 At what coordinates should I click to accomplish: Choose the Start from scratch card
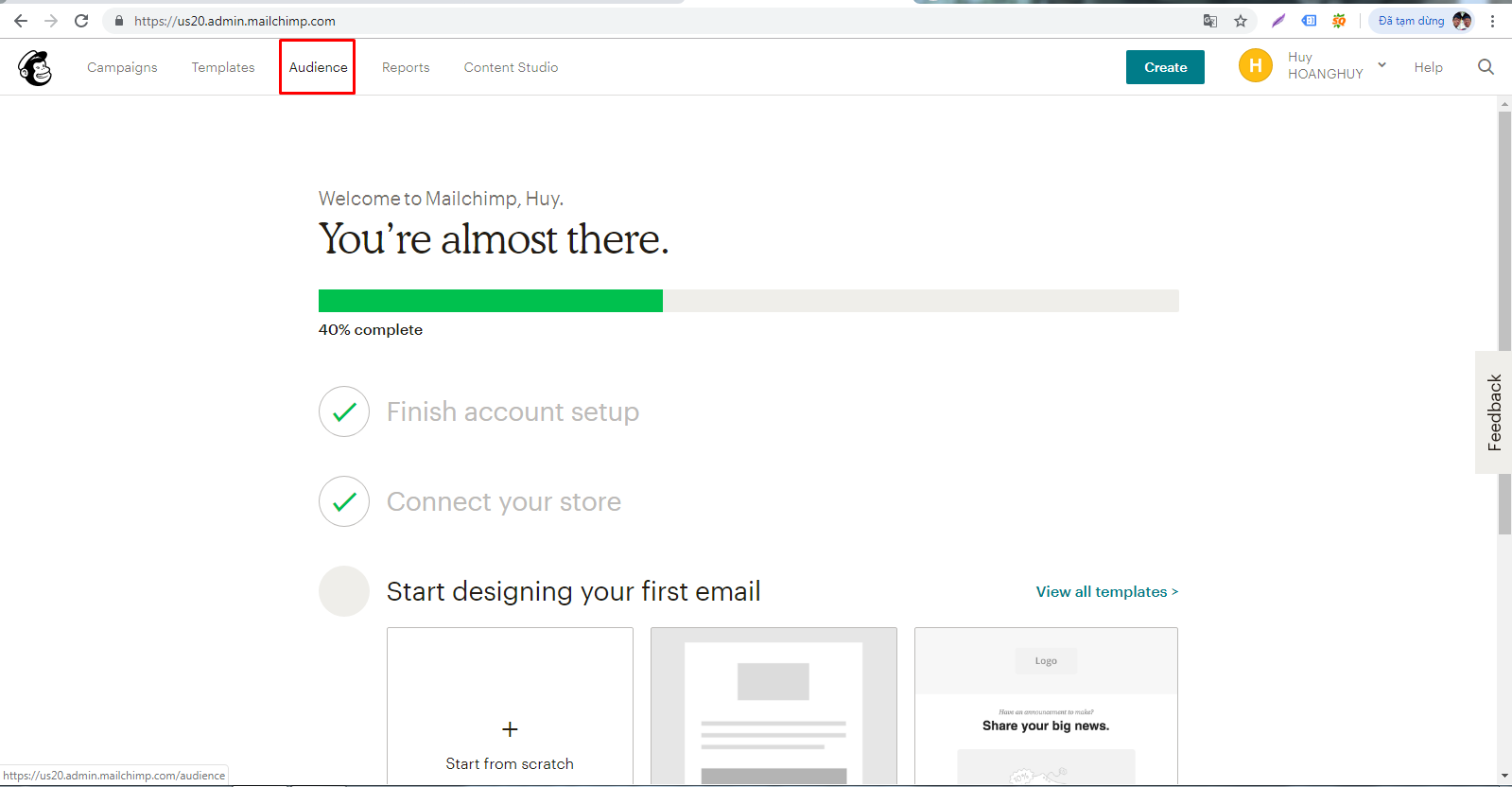[510, 706]
